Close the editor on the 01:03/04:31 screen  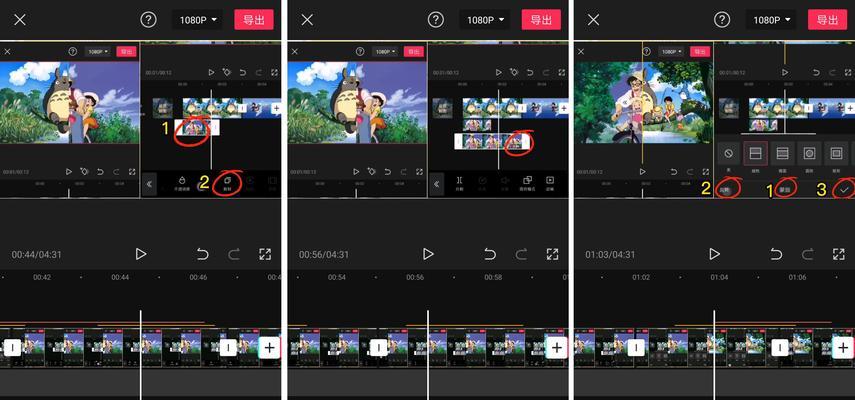coord(593,20)
